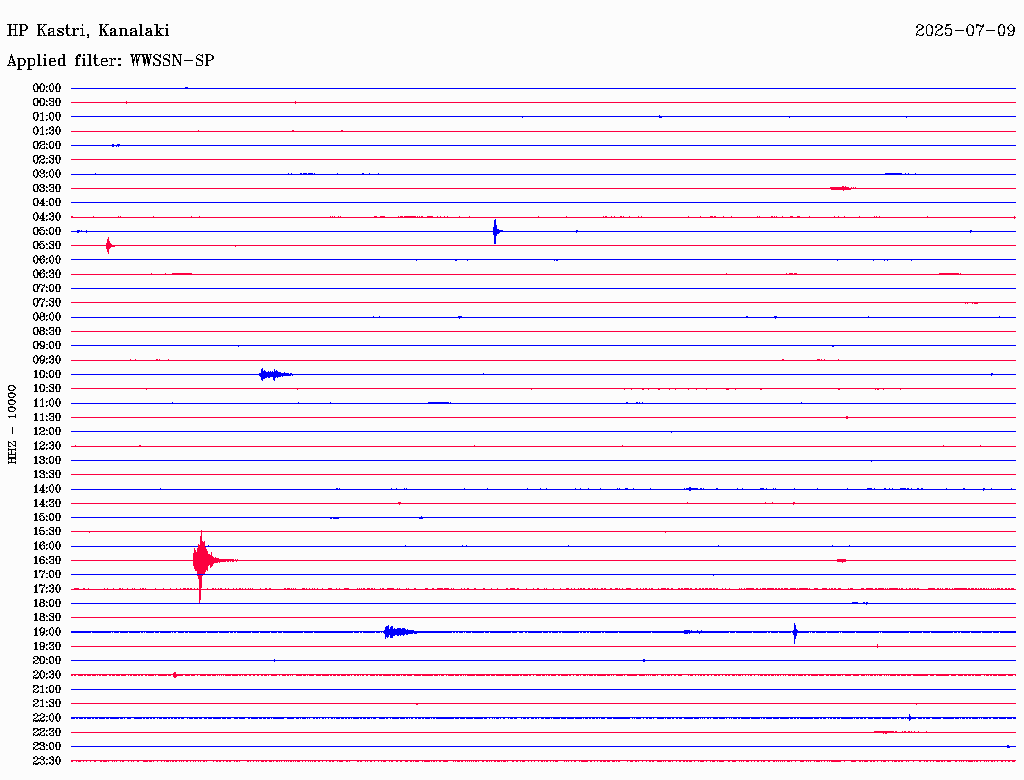Select the 20:30 time label
This screenshot has height=780, width=1024.
(x=47, y=675)
